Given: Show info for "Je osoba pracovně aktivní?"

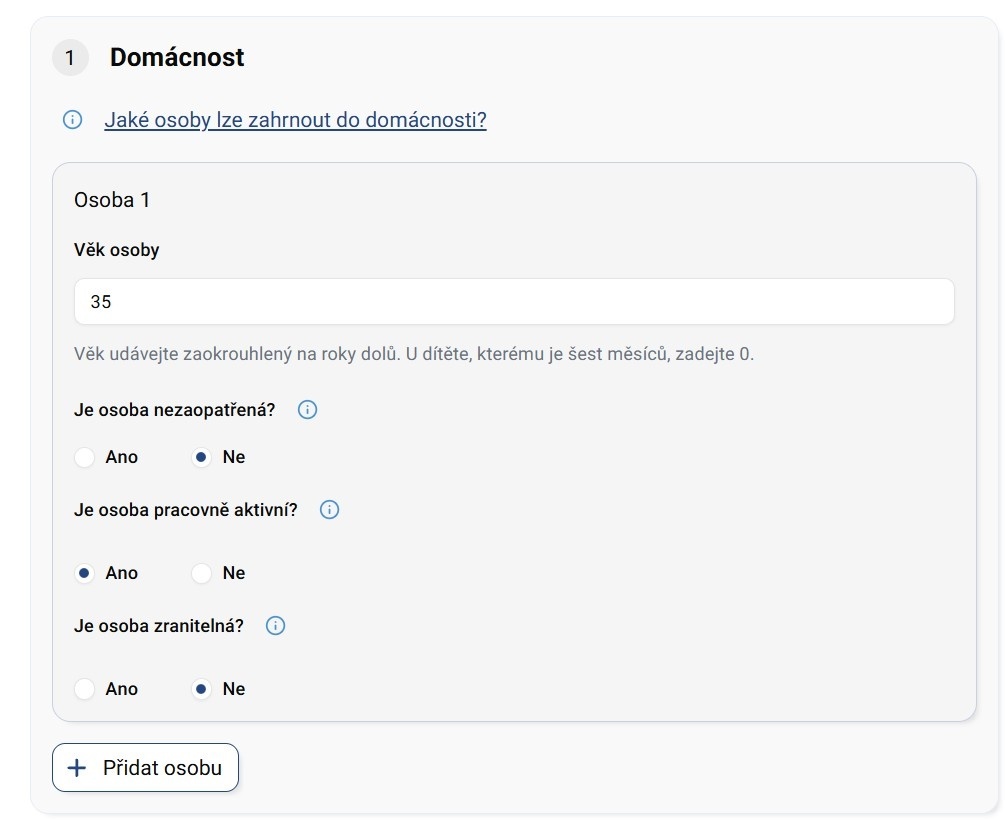Looking at the screenshot, I should tap(329, 510).
